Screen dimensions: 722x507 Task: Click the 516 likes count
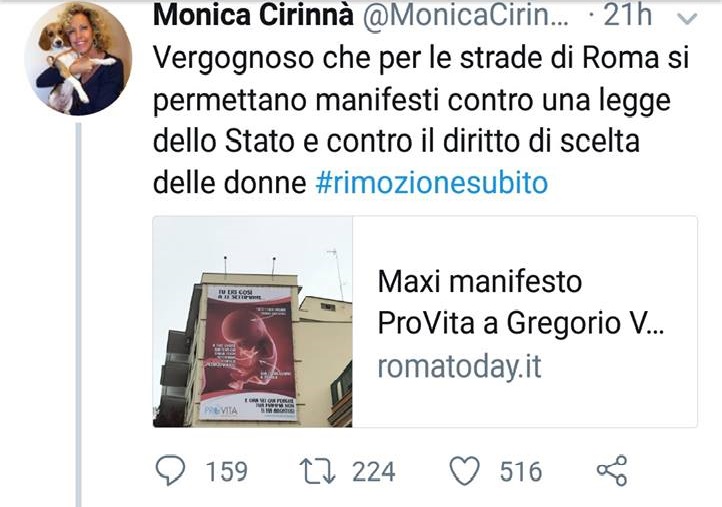[x=521, y=472]
